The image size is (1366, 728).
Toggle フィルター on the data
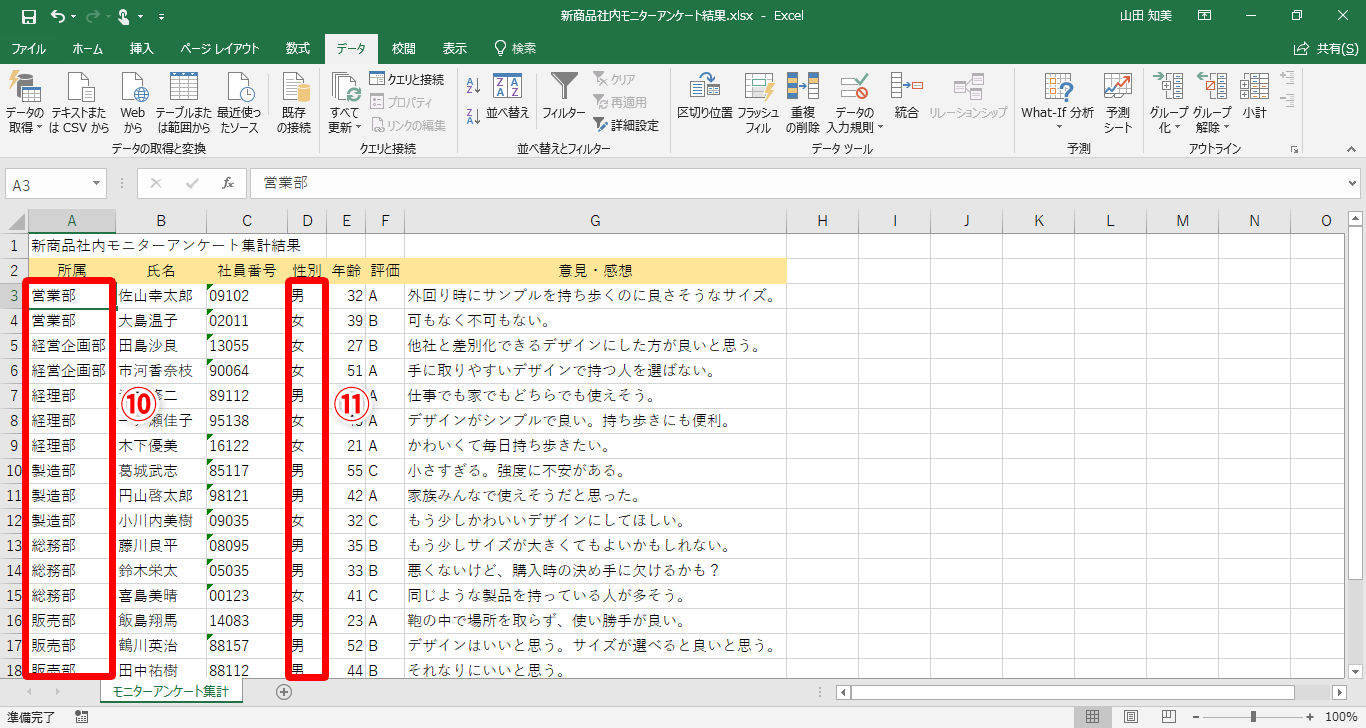pyautogui.click(x=564, y=96)
